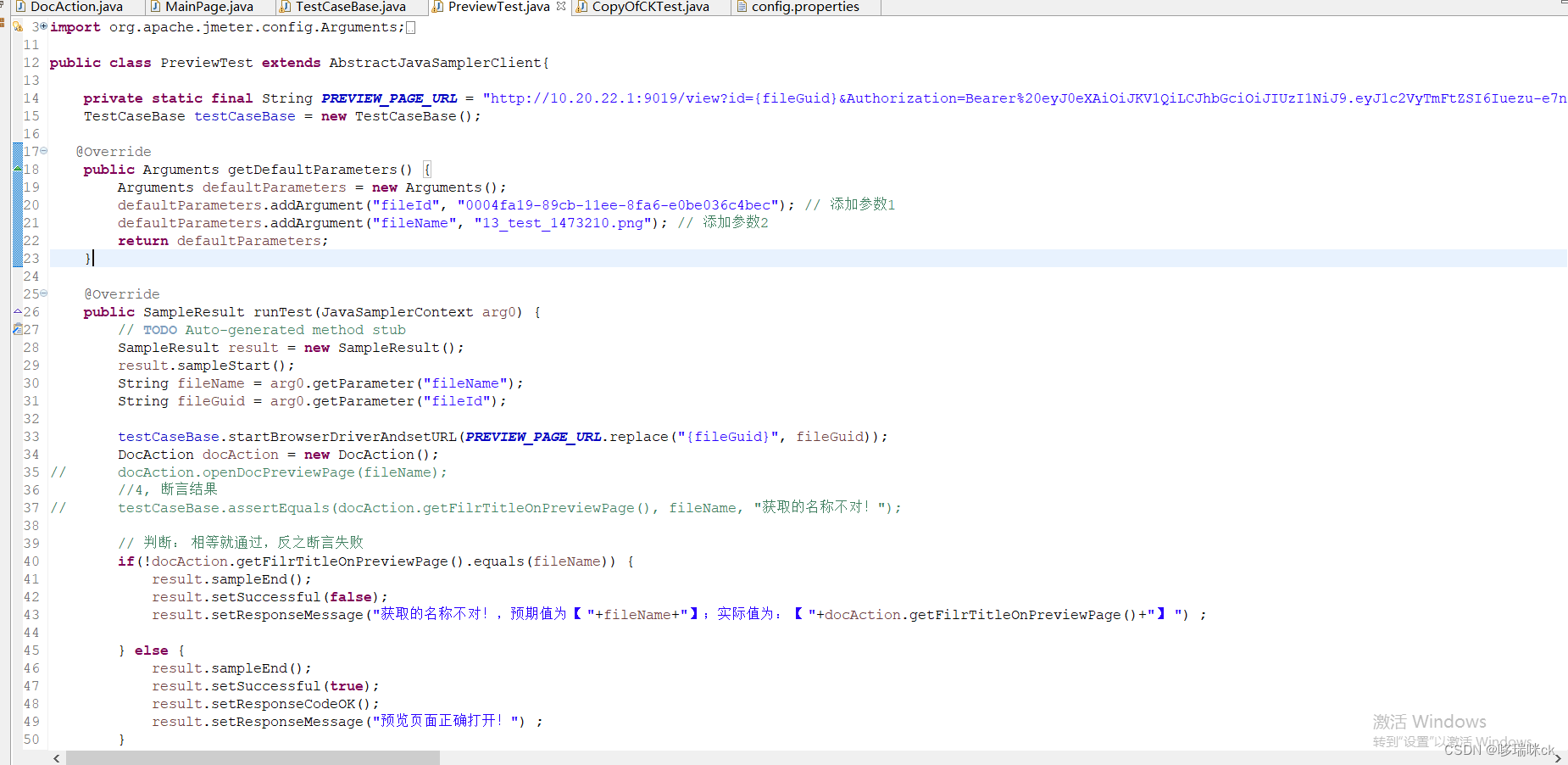Collapse the runTest method fold marker
1568x765 pixels.
click(x=42, y=293)
